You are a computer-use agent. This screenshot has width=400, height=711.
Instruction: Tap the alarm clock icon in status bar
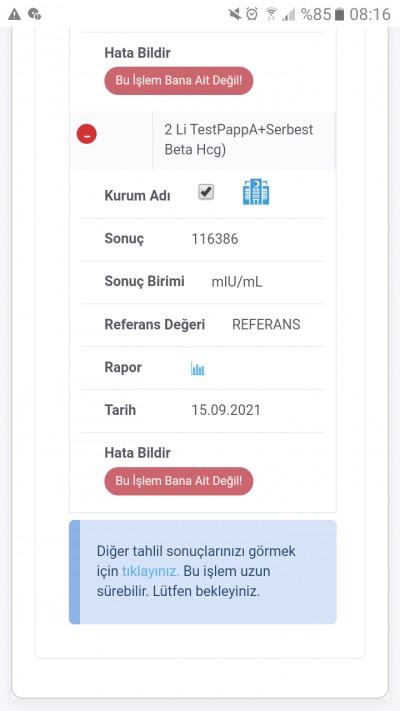(x=252, y=15)
